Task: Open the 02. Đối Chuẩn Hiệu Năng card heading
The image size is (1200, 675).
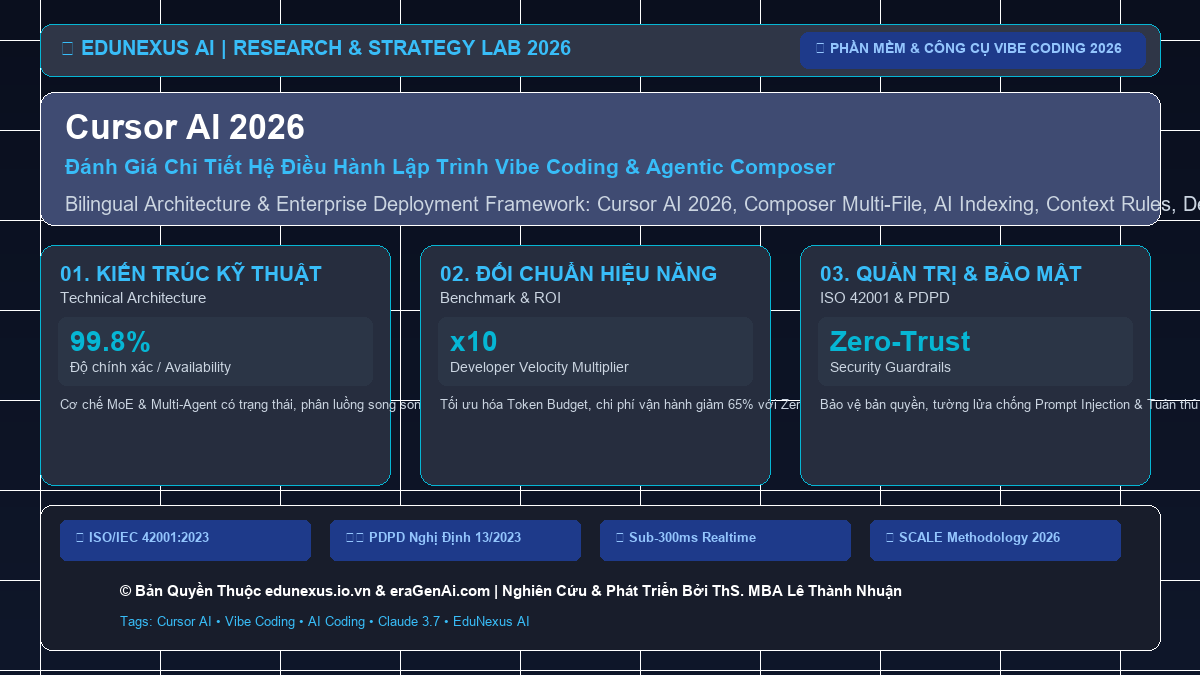Action: tap(578, 274)
